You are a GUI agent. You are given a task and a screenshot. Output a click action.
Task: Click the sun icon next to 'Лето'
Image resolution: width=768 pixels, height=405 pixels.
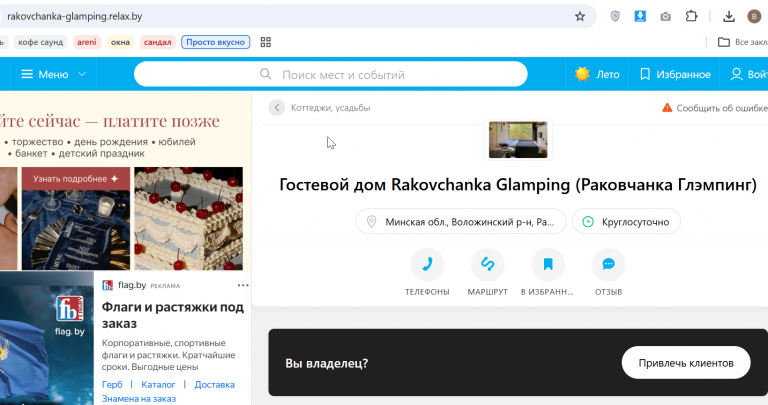(582, 74)
